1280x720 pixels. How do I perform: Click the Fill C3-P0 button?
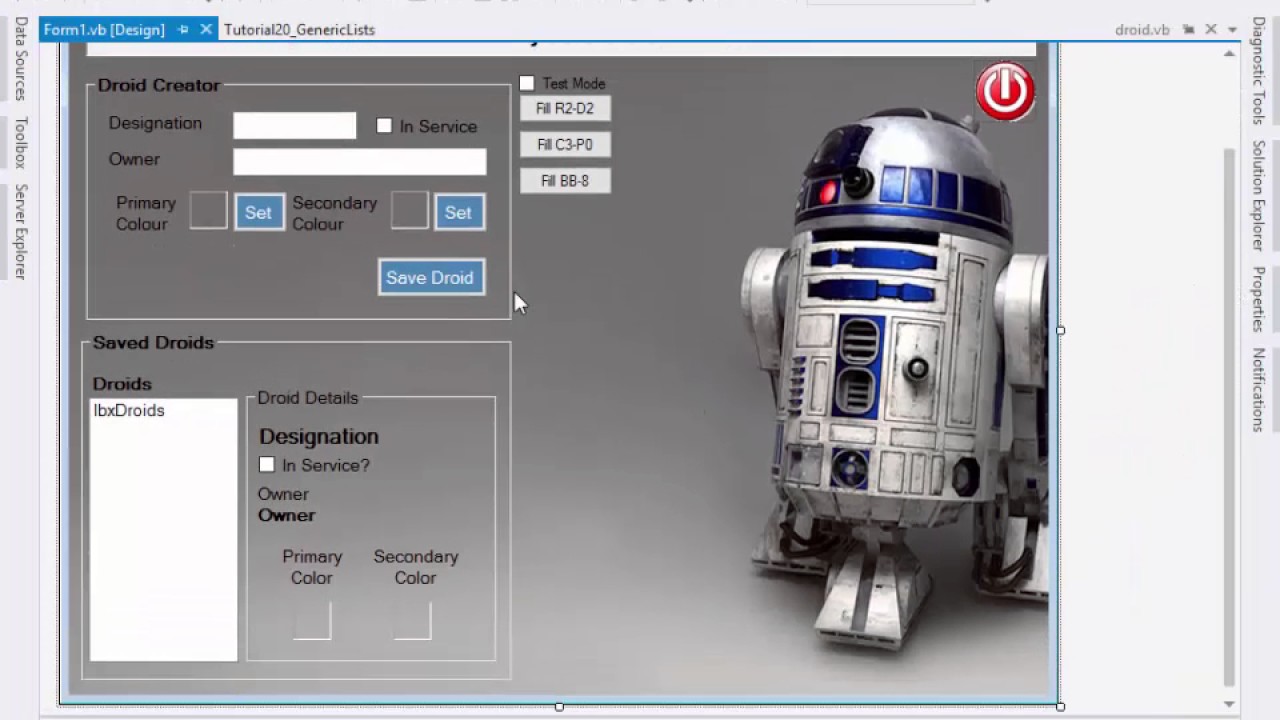click(x=565, y=144)
